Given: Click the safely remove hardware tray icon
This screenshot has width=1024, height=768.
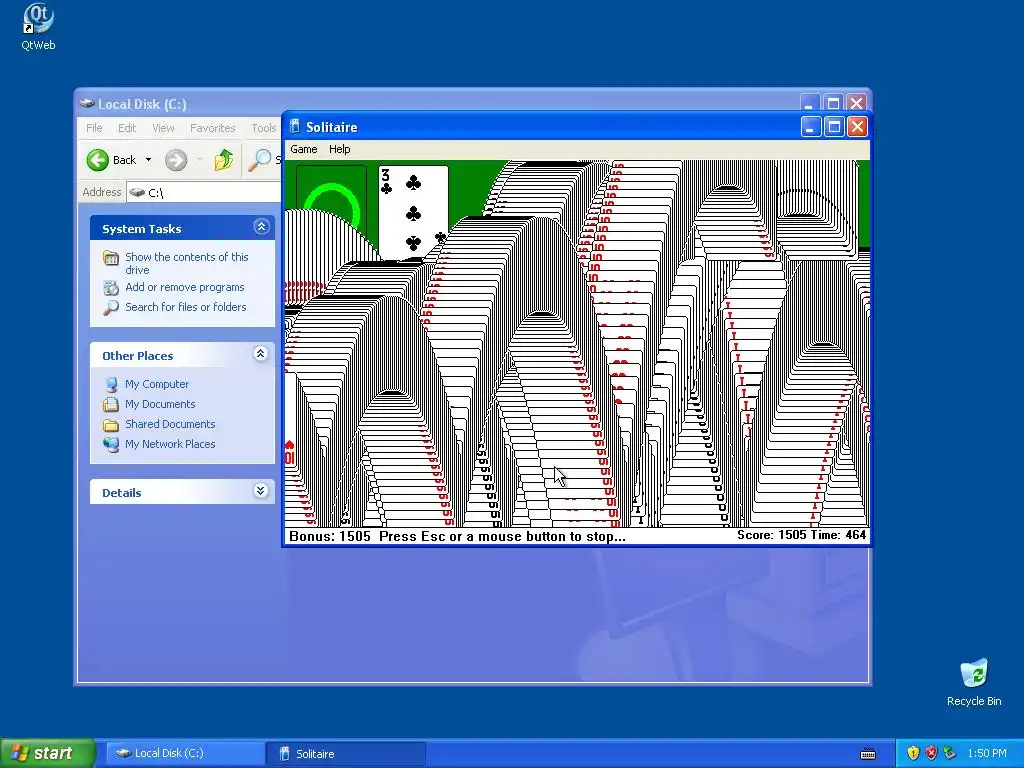Looking at the screenshot, I should tap(950, 753).
